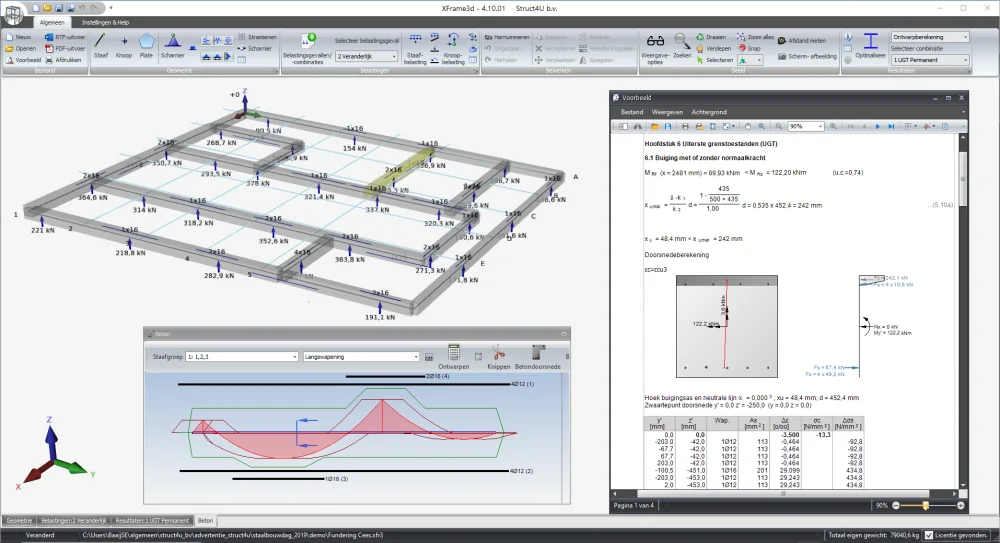Select the Beton bottom tab
This screenshot has height=543, width=1000.
(205, 521)
